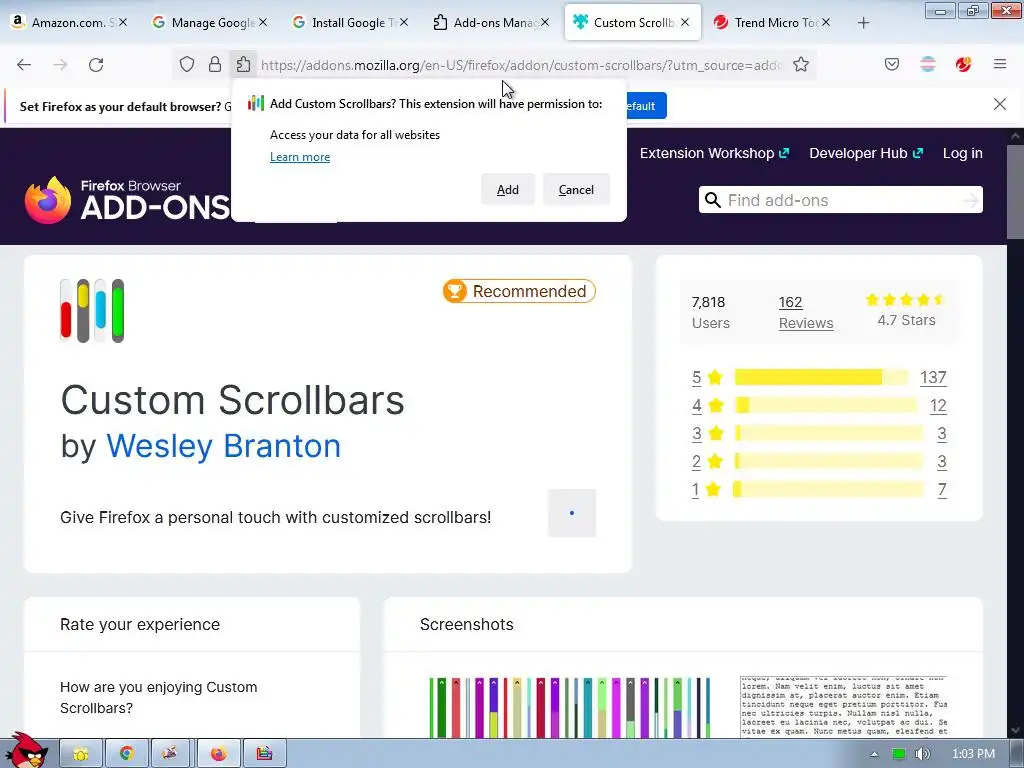Click the site security padlock icon
1024x768 pixels.
tap(215, 65)
